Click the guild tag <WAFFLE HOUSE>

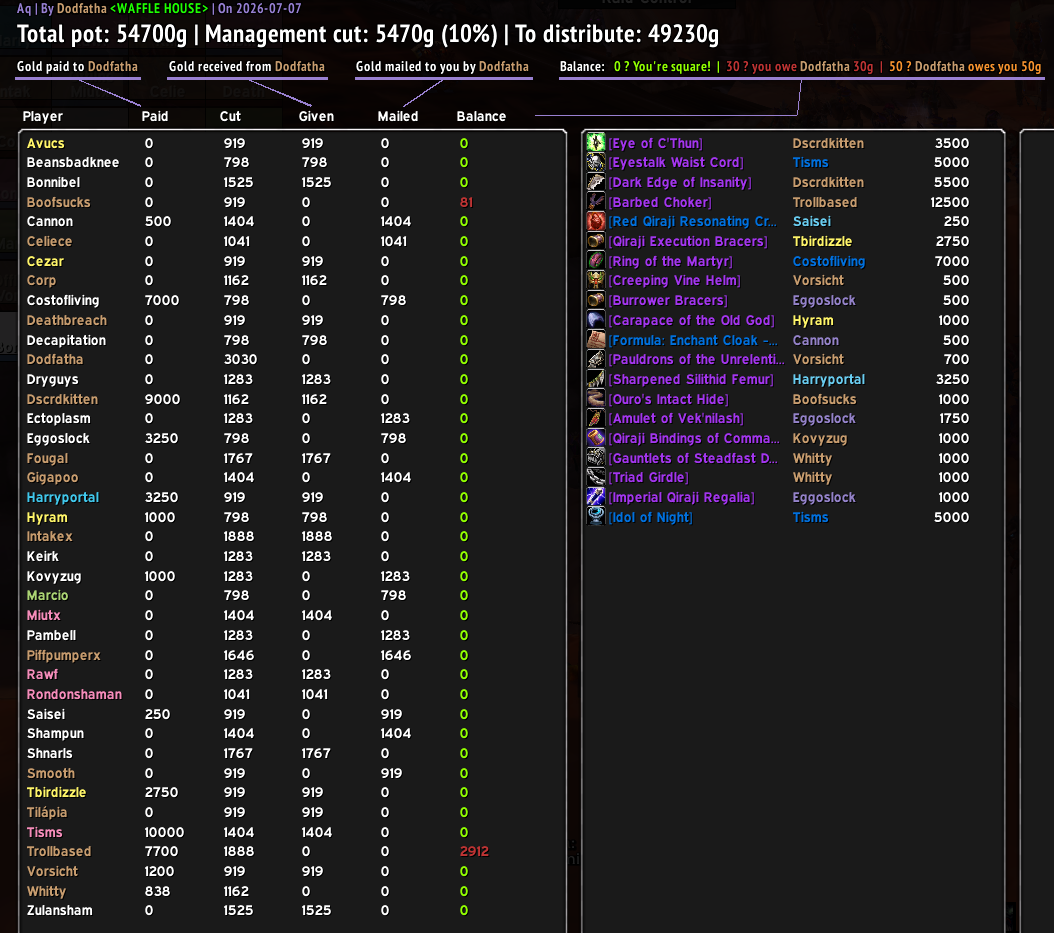tap(159, 8)
